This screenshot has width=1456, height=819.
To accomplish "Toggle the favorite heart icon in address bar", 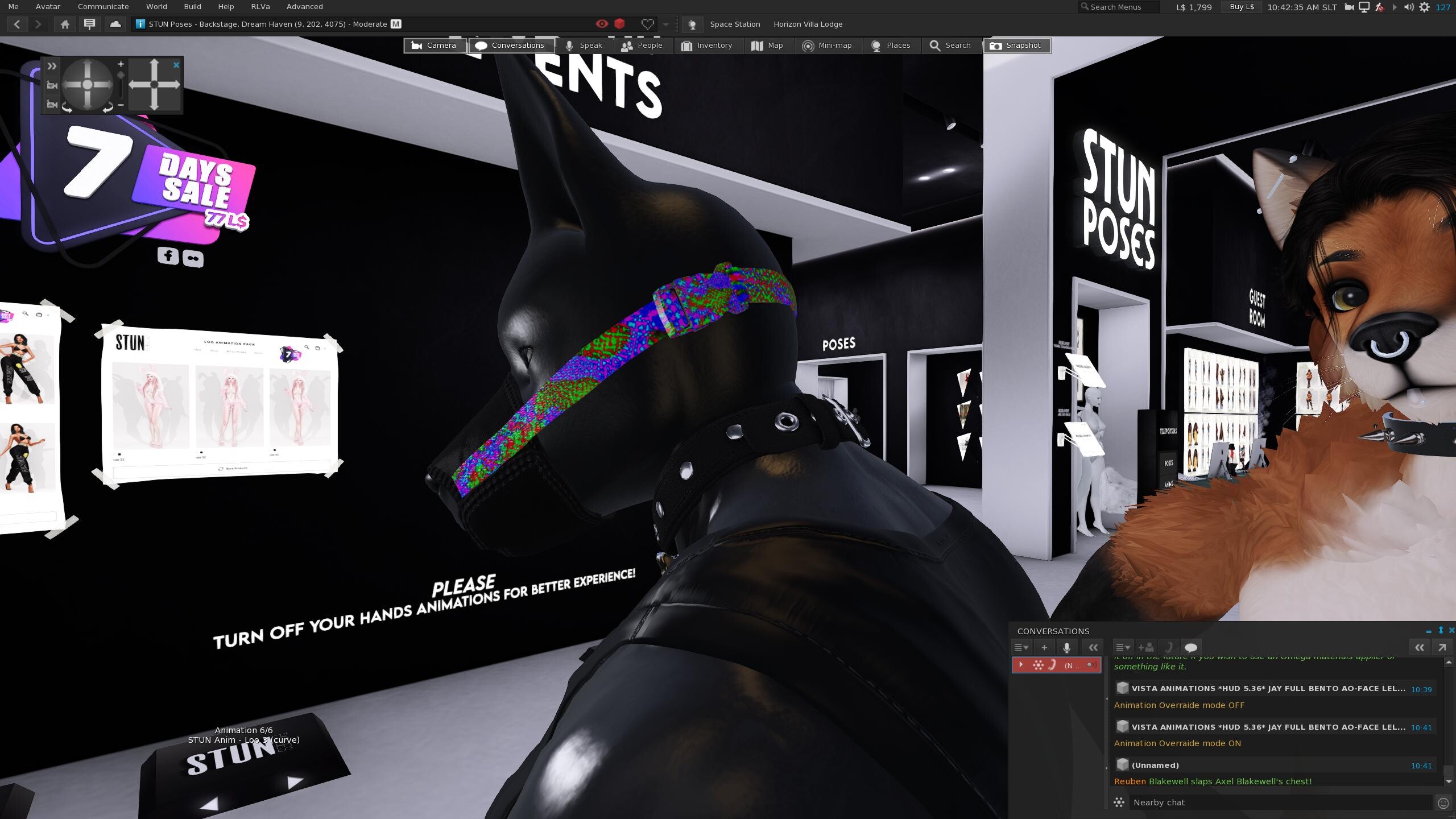I will coord(647,24).
